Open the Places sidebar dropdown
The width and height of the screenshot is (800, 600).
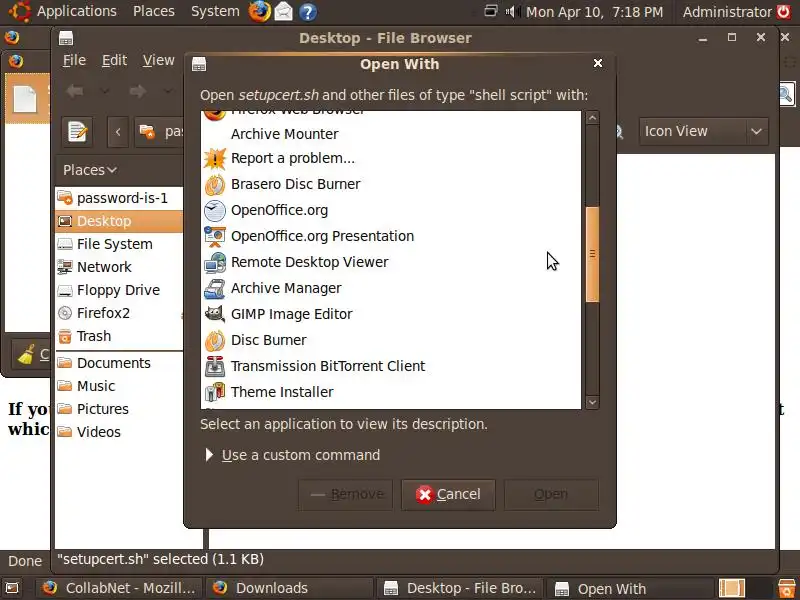pyautogui.click(x=90, y=170)
